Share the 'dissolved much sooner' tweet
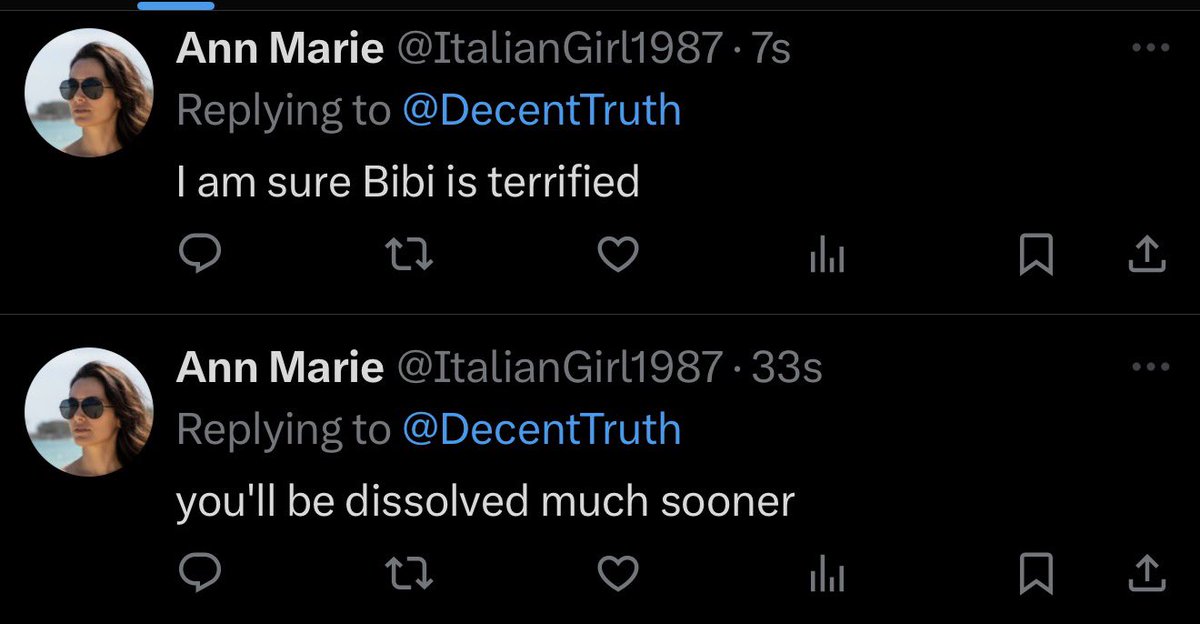 click(1147, 573)
